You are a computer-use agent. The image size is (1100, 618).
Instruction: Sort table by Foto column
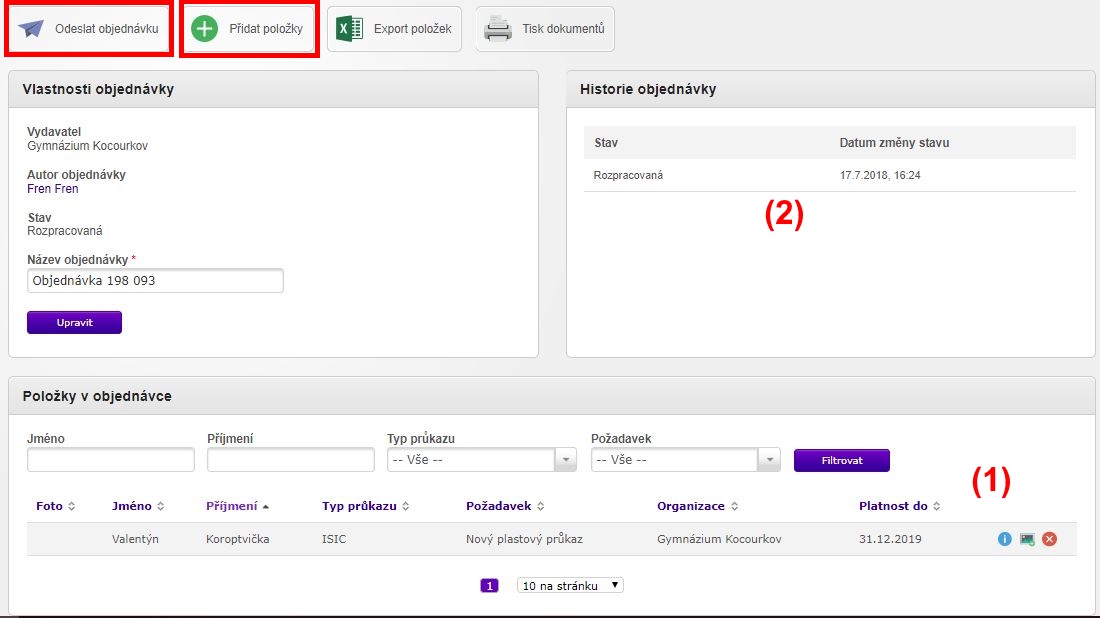pyautogui.click(x=55, y=506)
